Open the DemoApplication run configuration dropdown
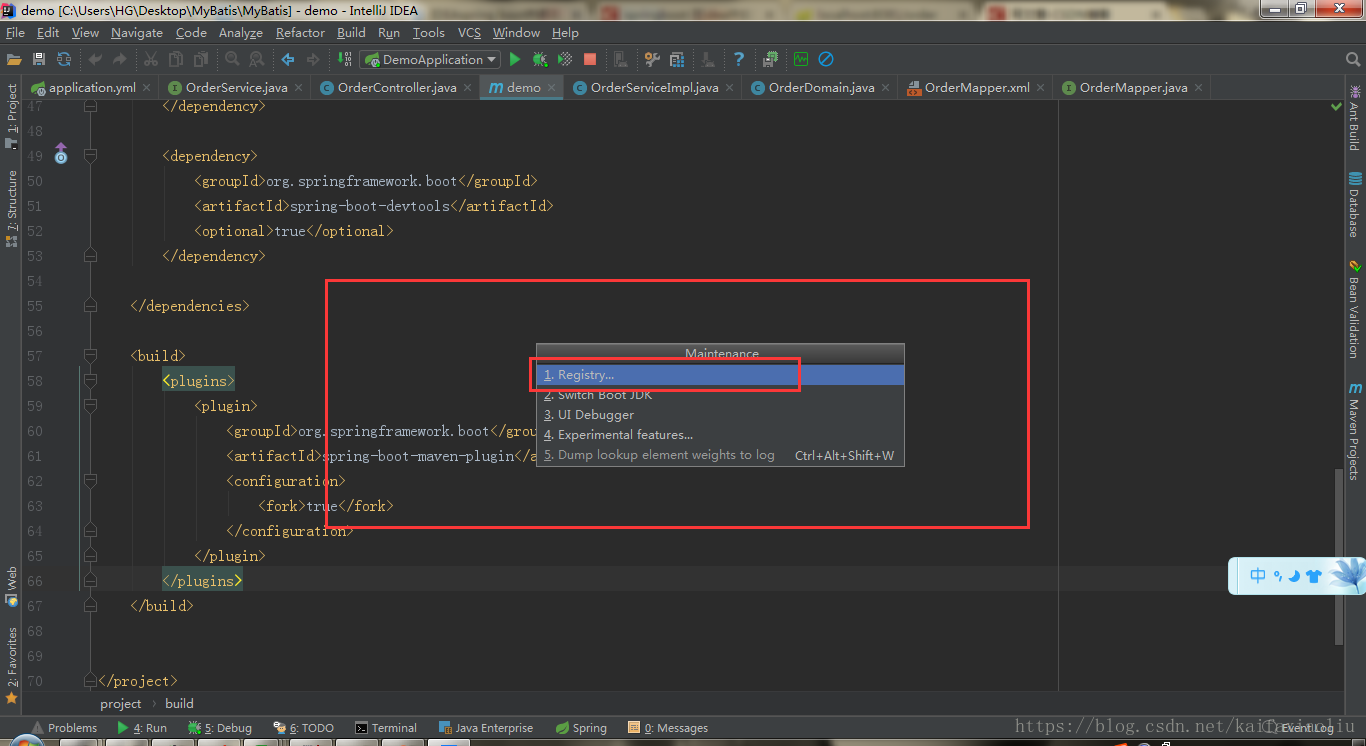Image resolution: width=1366 pixels, height=746 pixels. coord(430,59)
